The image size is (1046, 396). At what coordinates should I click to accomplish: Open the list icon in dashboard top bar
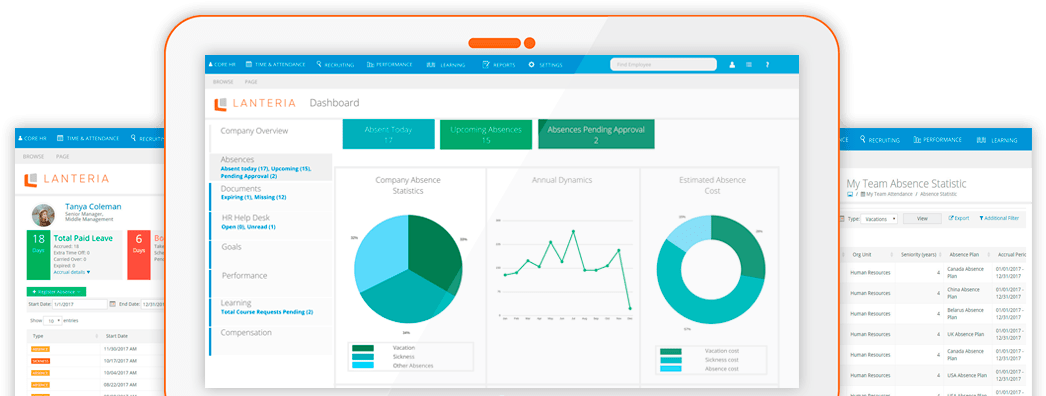coord(749,65)
